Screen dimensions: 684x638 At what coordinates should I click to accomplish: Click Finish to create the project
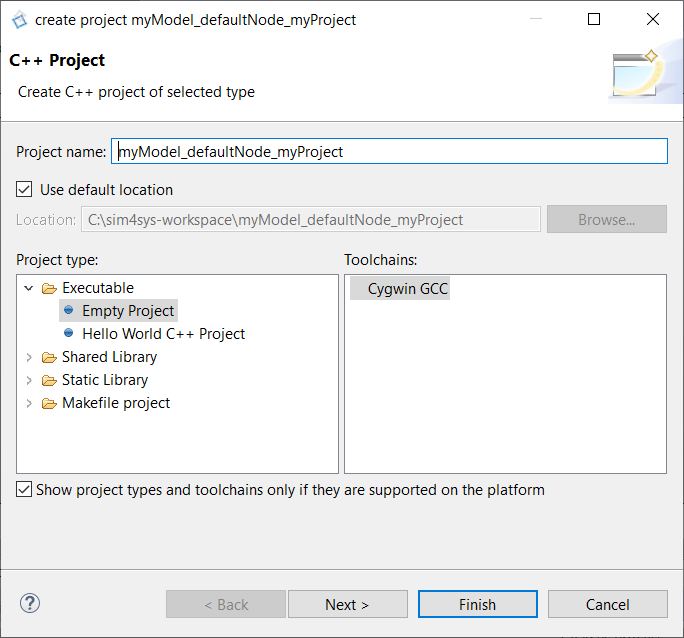click(478, 604)
